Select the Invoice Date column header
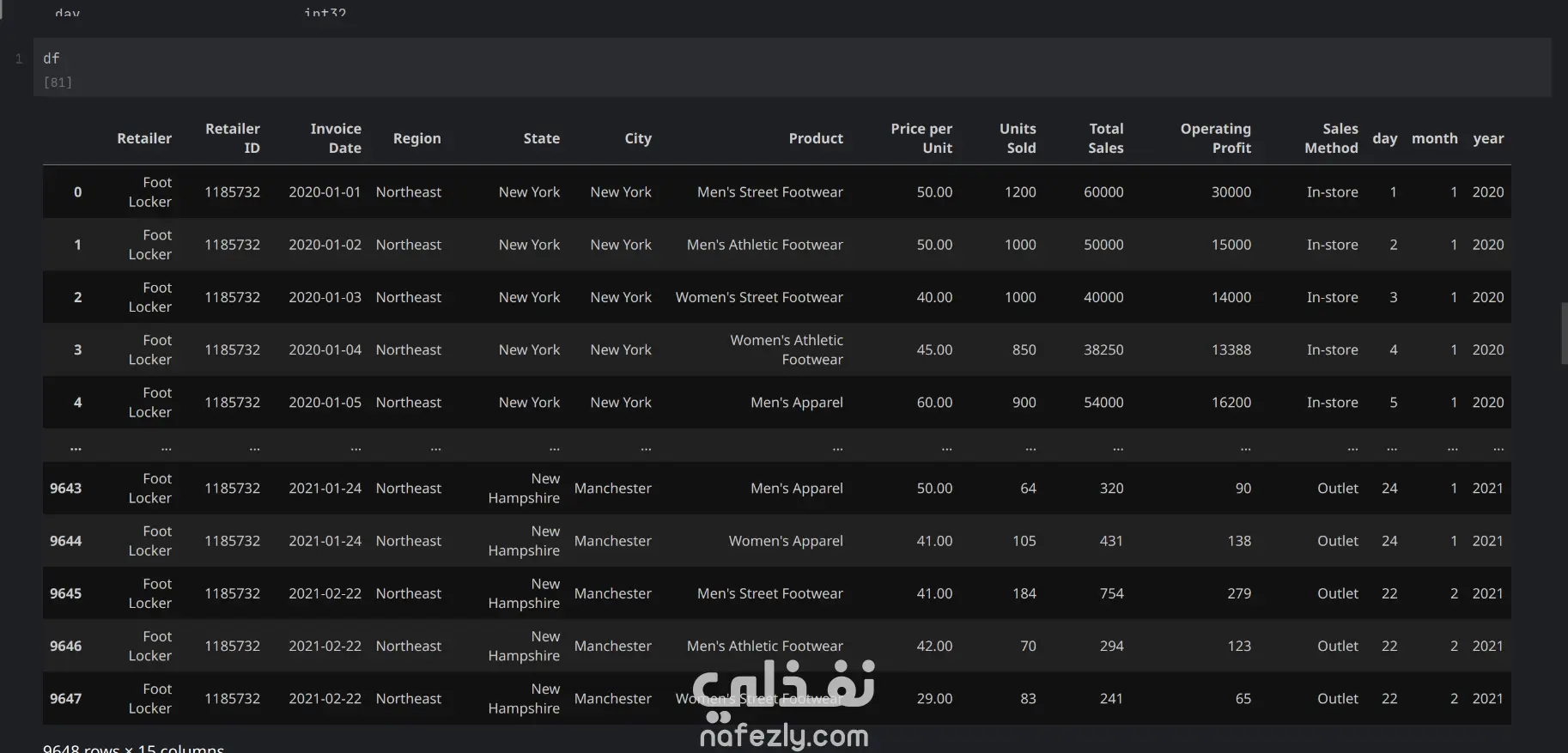Screen dimensions: 1568x753 pyautogui.click(x=336, y=138)
